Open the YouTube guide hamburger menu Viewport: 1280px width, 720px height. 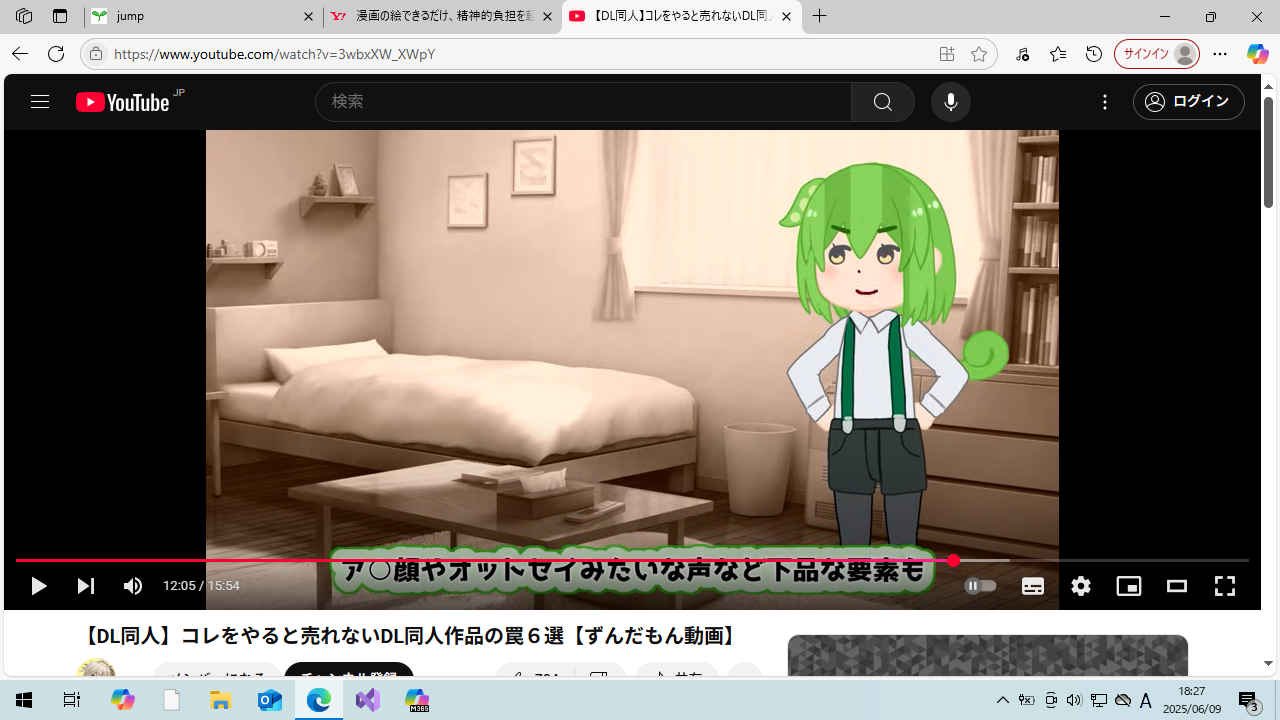(40, 102)
